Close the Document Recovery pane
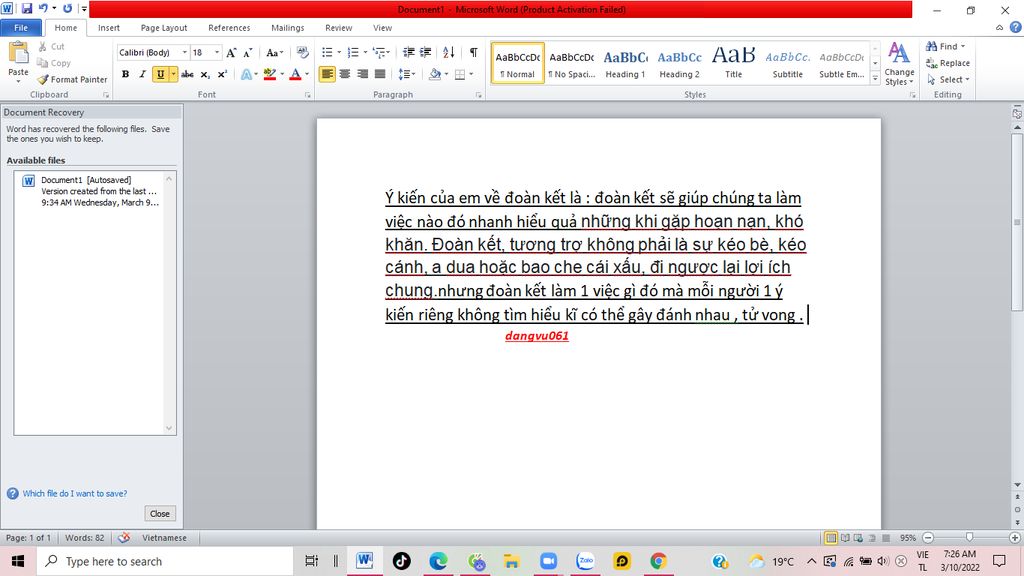This screenshot has height=576, width=1024. pos(160,513)
